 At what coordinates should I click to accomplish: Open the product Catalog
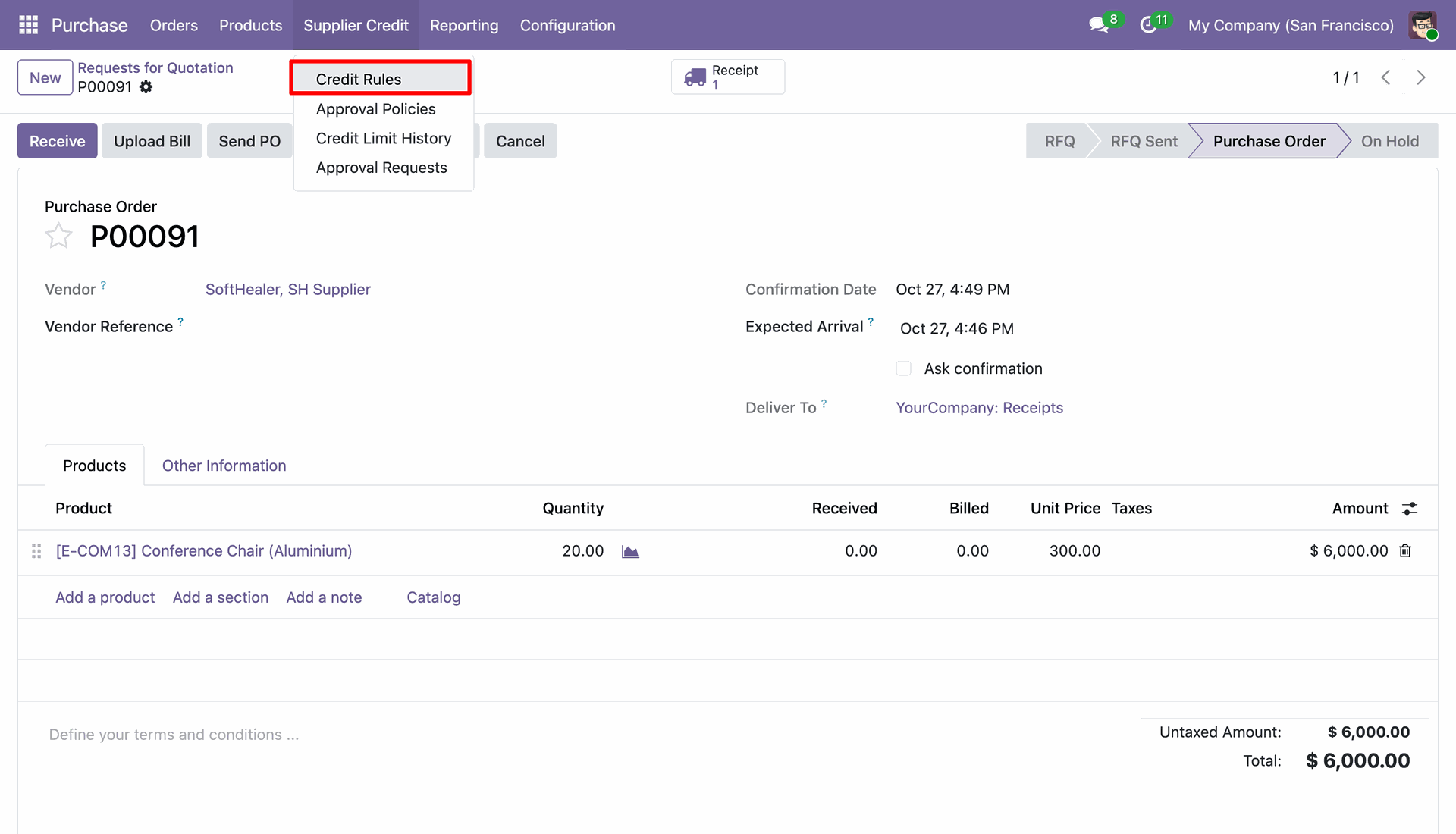click(x=433, y=597)
